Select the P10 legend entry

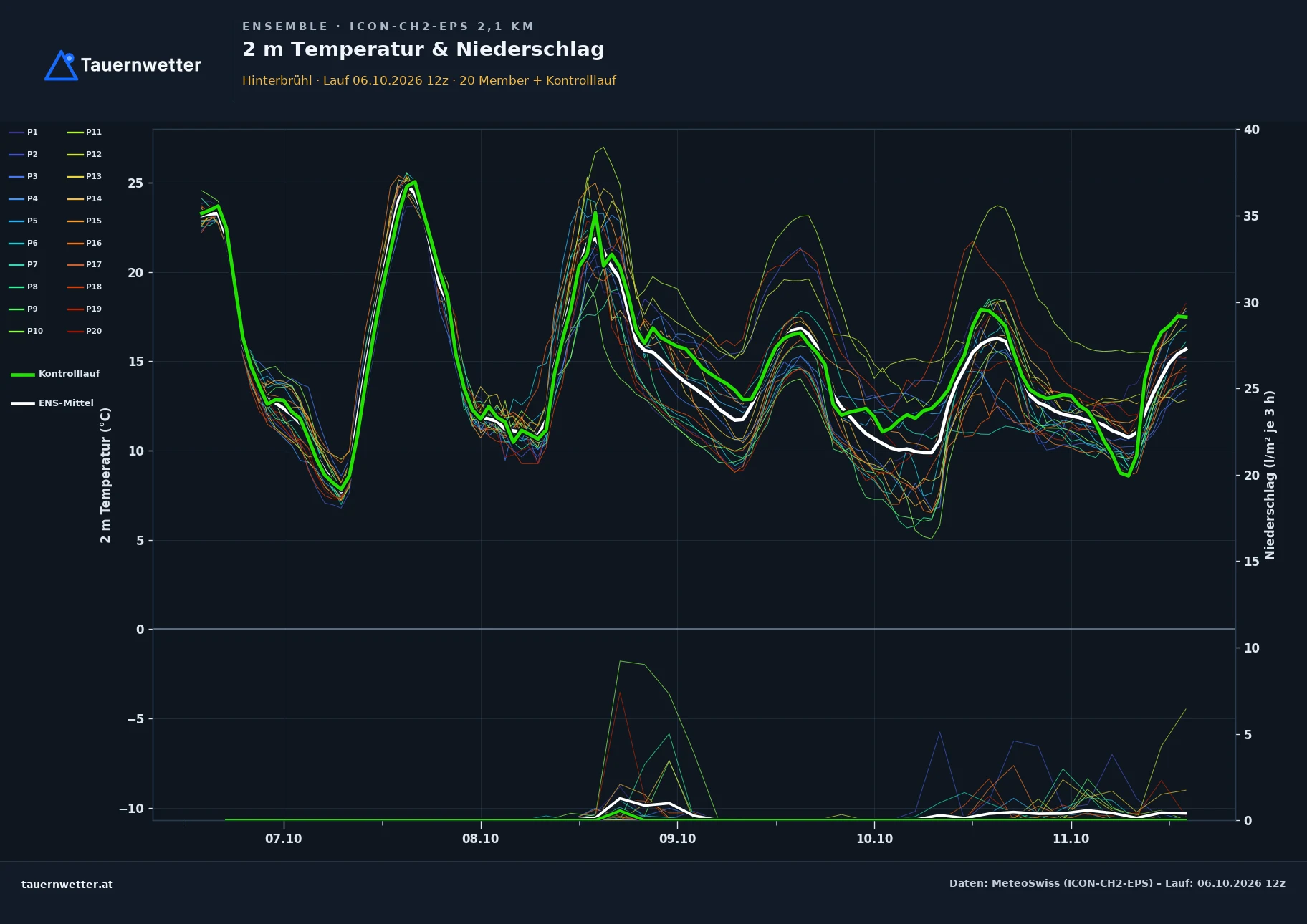[x=26, y=331]
